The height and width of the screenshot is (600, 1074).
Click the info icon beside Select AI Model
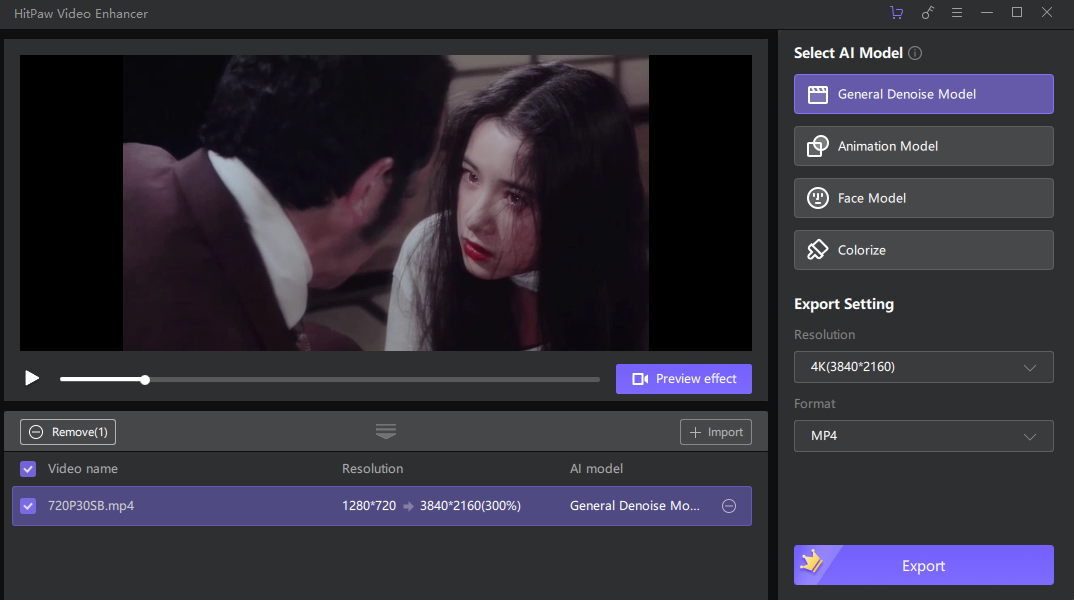(915, 53)
